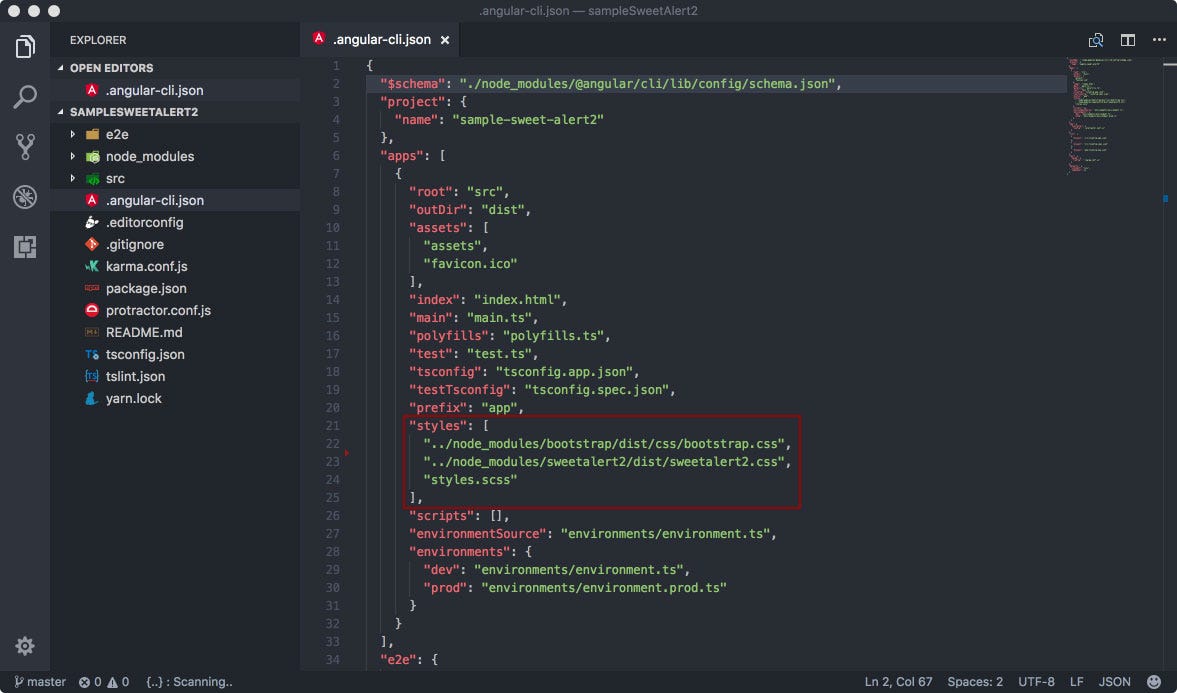The width and height of the screenshot is (1177, 693).
Task: Open the yarn.lock file
Action: [175, 399]
